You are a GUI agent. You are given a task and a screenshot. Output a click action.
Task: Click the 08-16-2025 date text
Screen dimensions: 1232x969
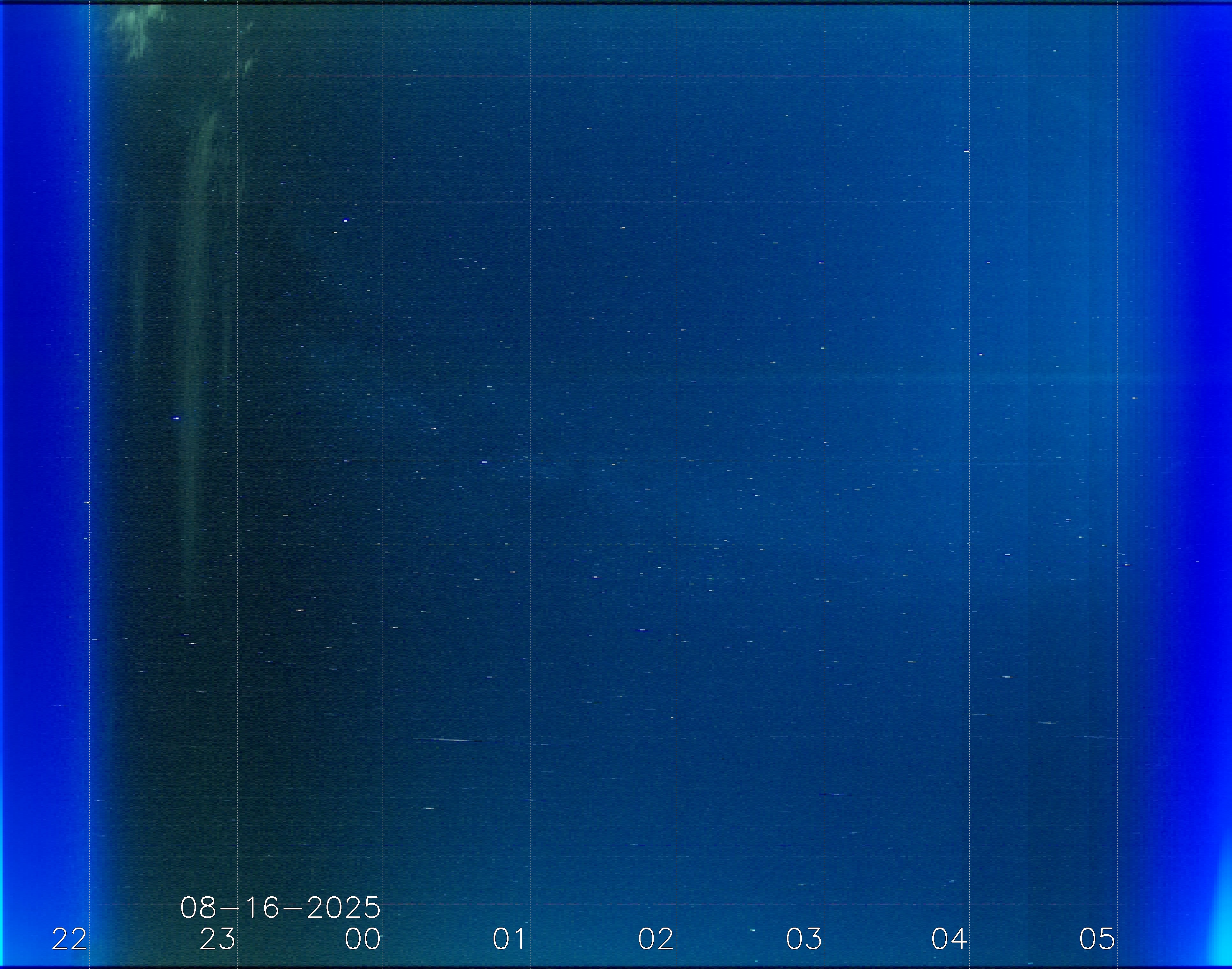point(280,908)
